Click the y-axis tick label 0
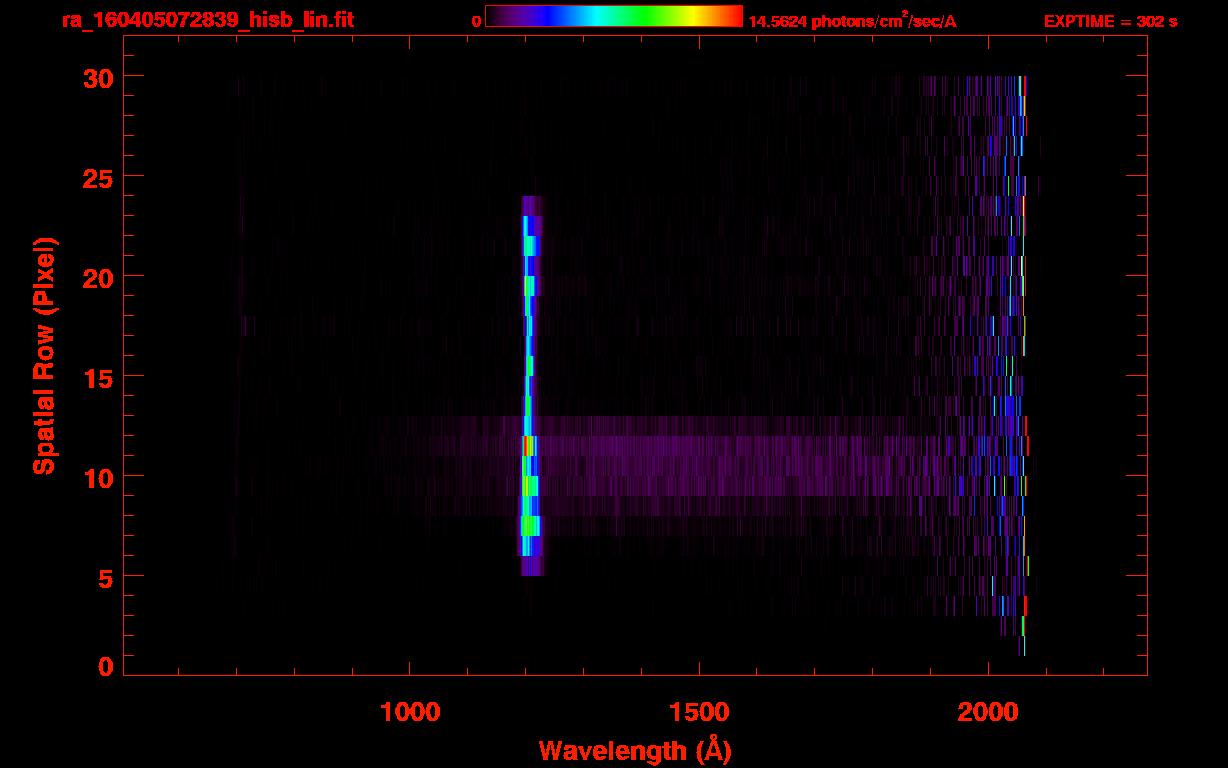 [106, 666]
